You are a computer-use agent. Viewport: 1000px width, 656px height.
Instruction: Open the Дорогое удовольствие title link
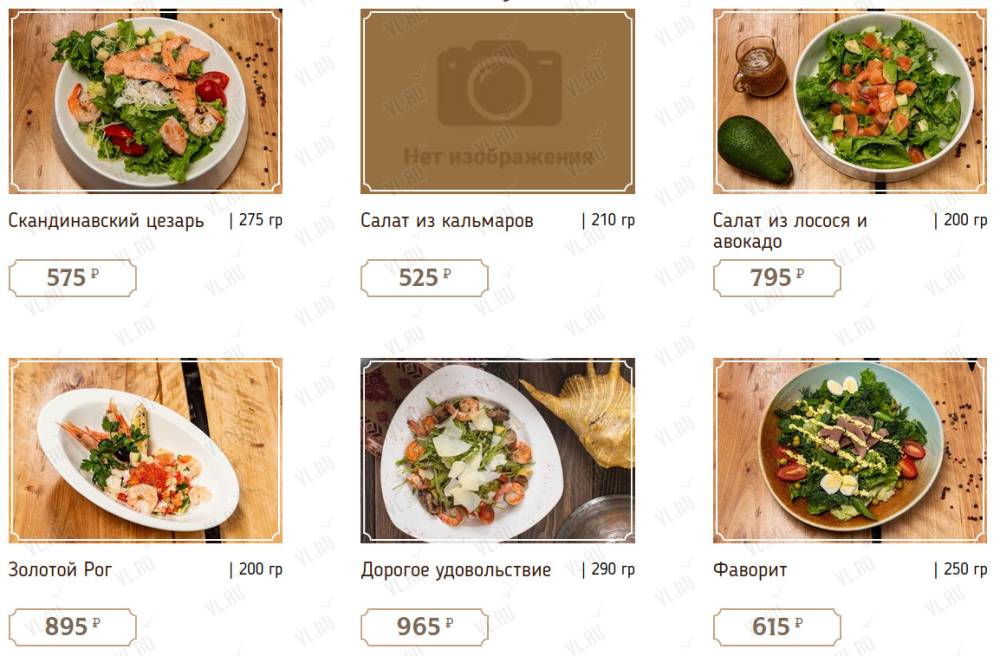pos(455,569)
